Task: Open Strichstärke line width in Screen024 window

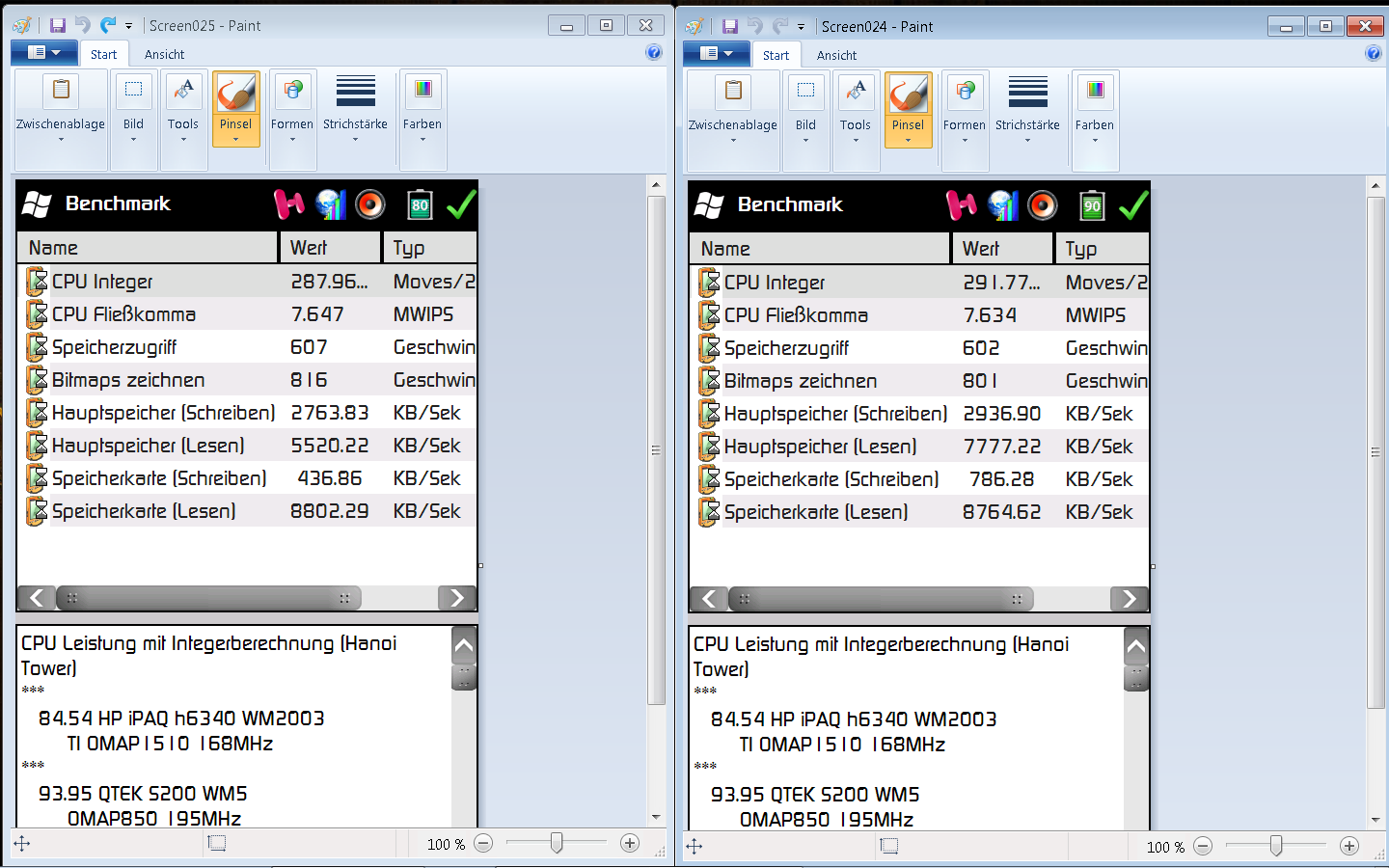Action: tap(1027, 110)
